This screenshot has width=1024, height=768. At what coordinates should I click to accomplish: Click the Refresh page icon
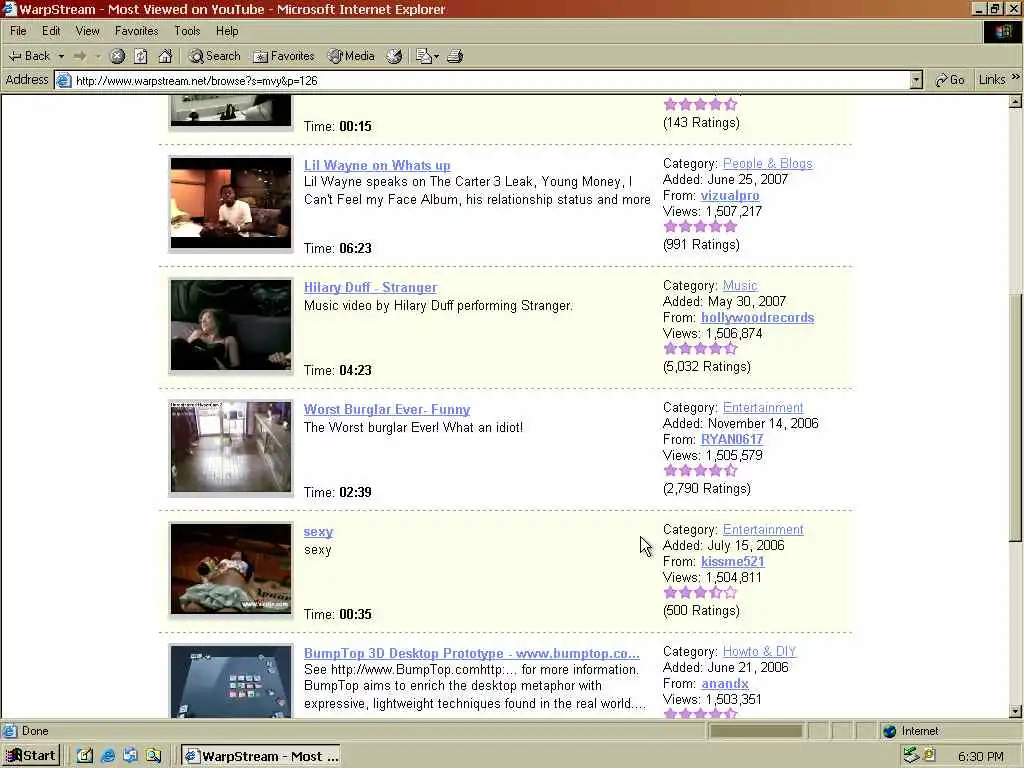[141, 56]
